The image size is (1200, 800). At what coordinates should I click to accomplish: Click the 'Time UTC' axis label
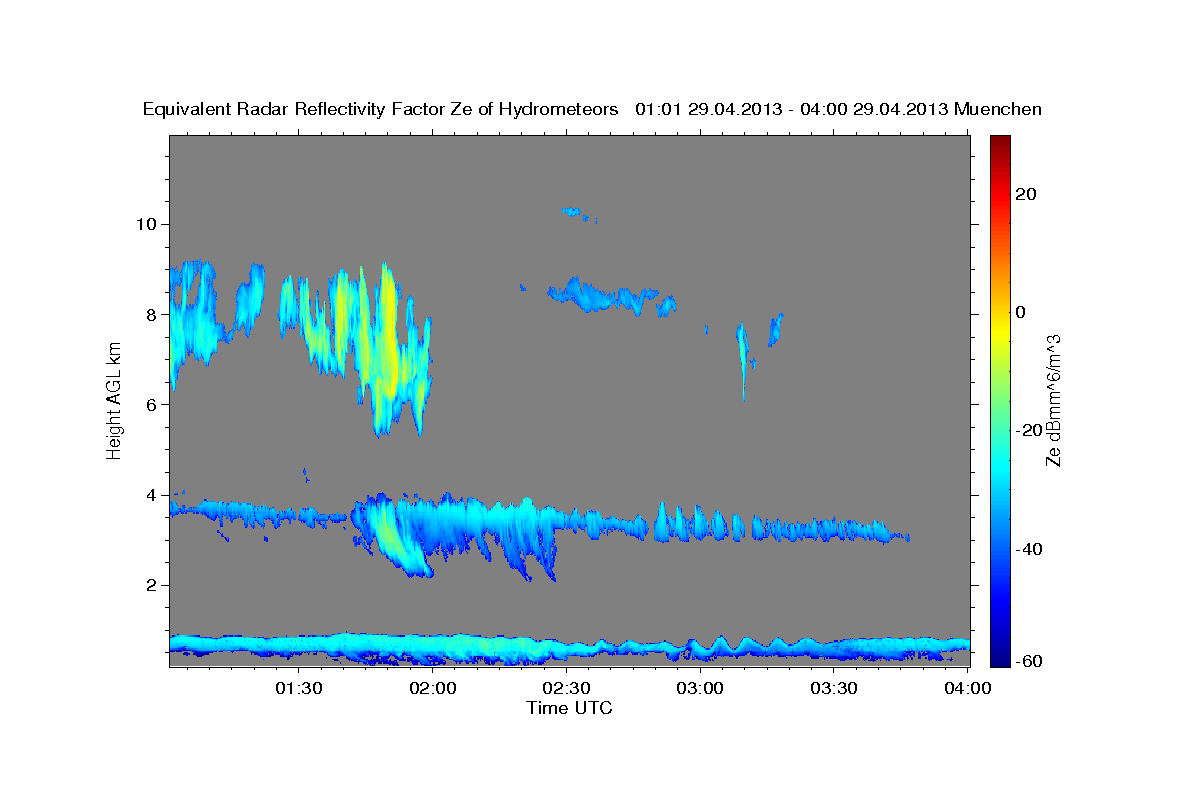[569, 708]
